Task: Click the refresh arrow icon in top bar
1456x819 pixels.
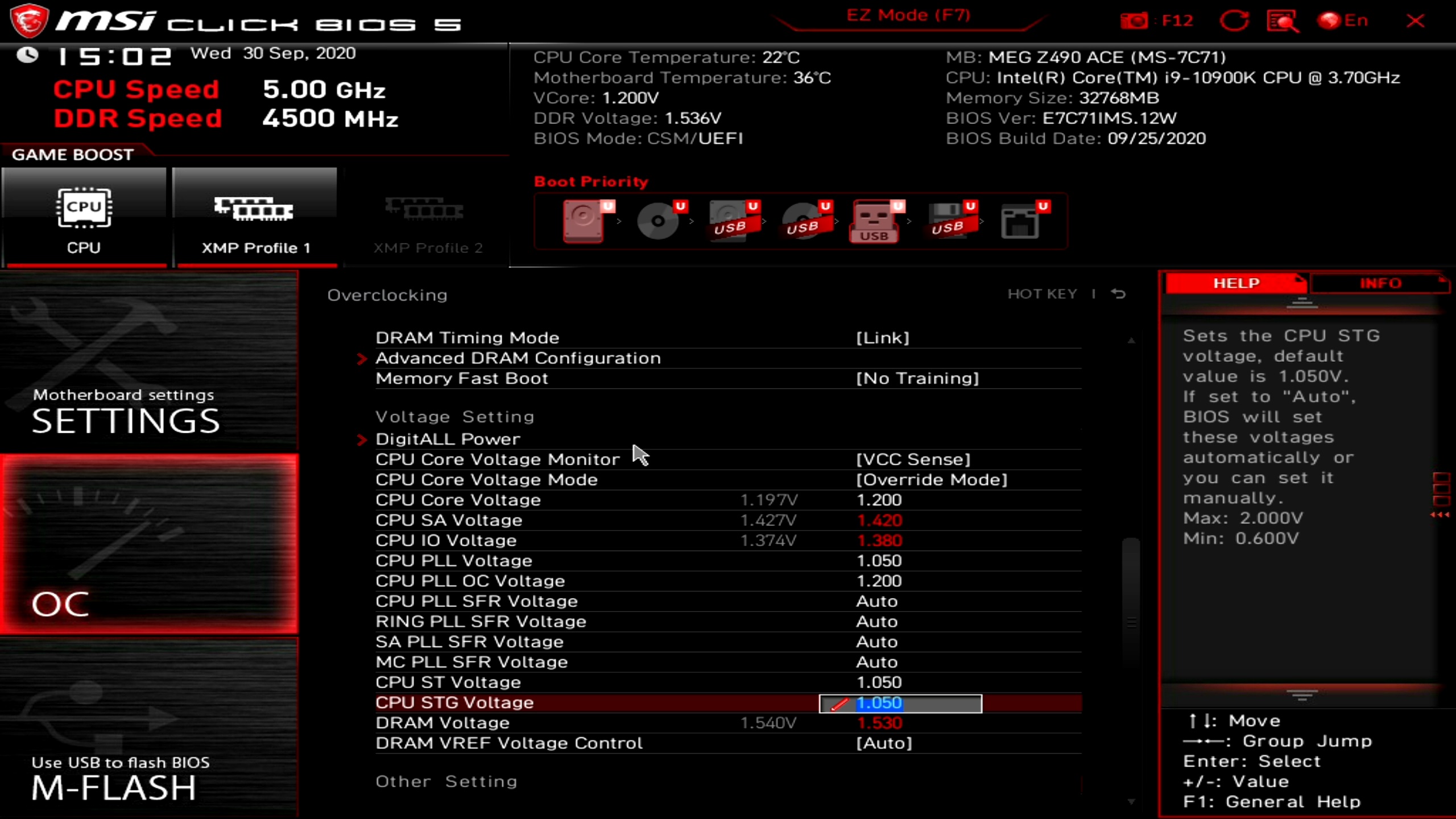Action: [1234, 21]
